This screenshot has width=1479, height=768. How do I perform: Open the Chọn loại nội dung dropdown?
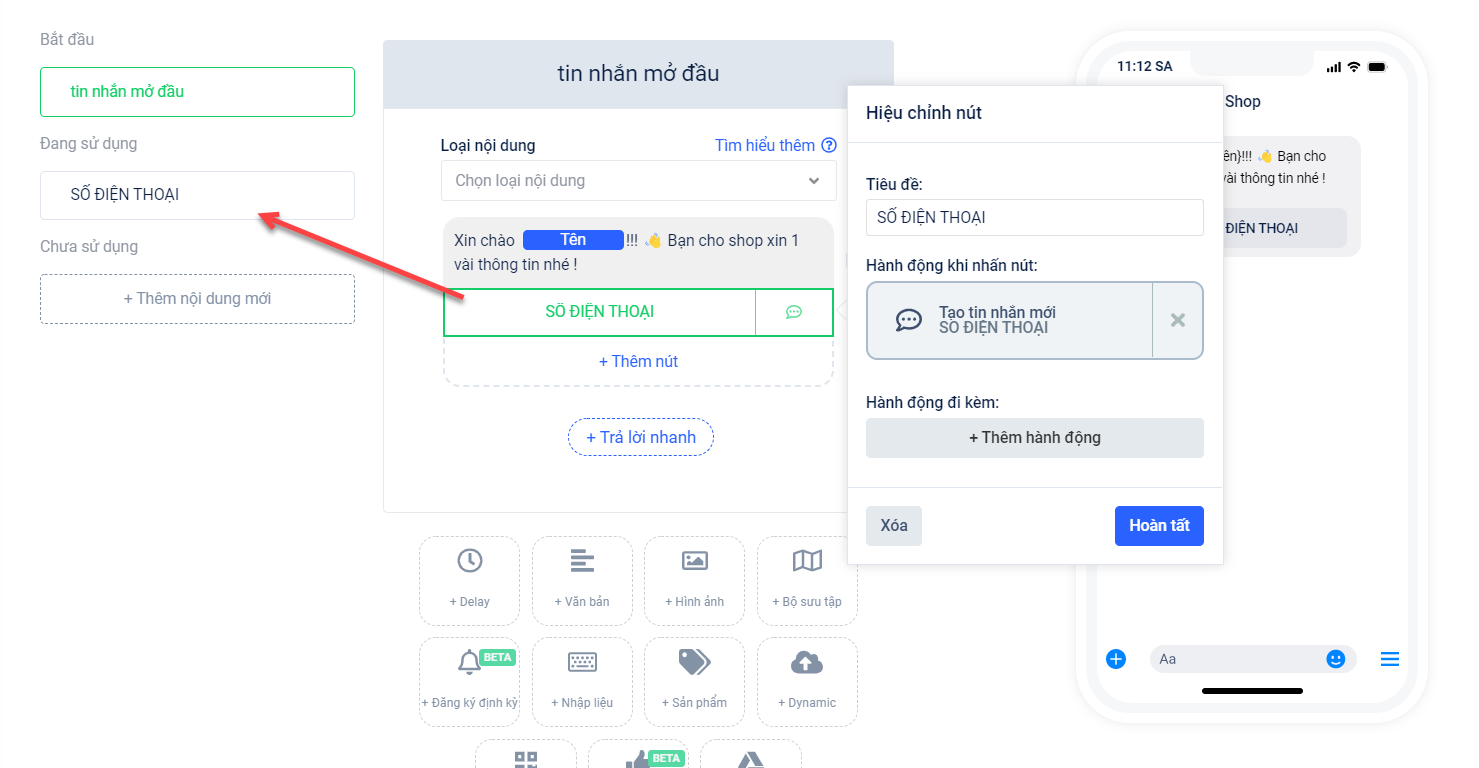(638, 181)
